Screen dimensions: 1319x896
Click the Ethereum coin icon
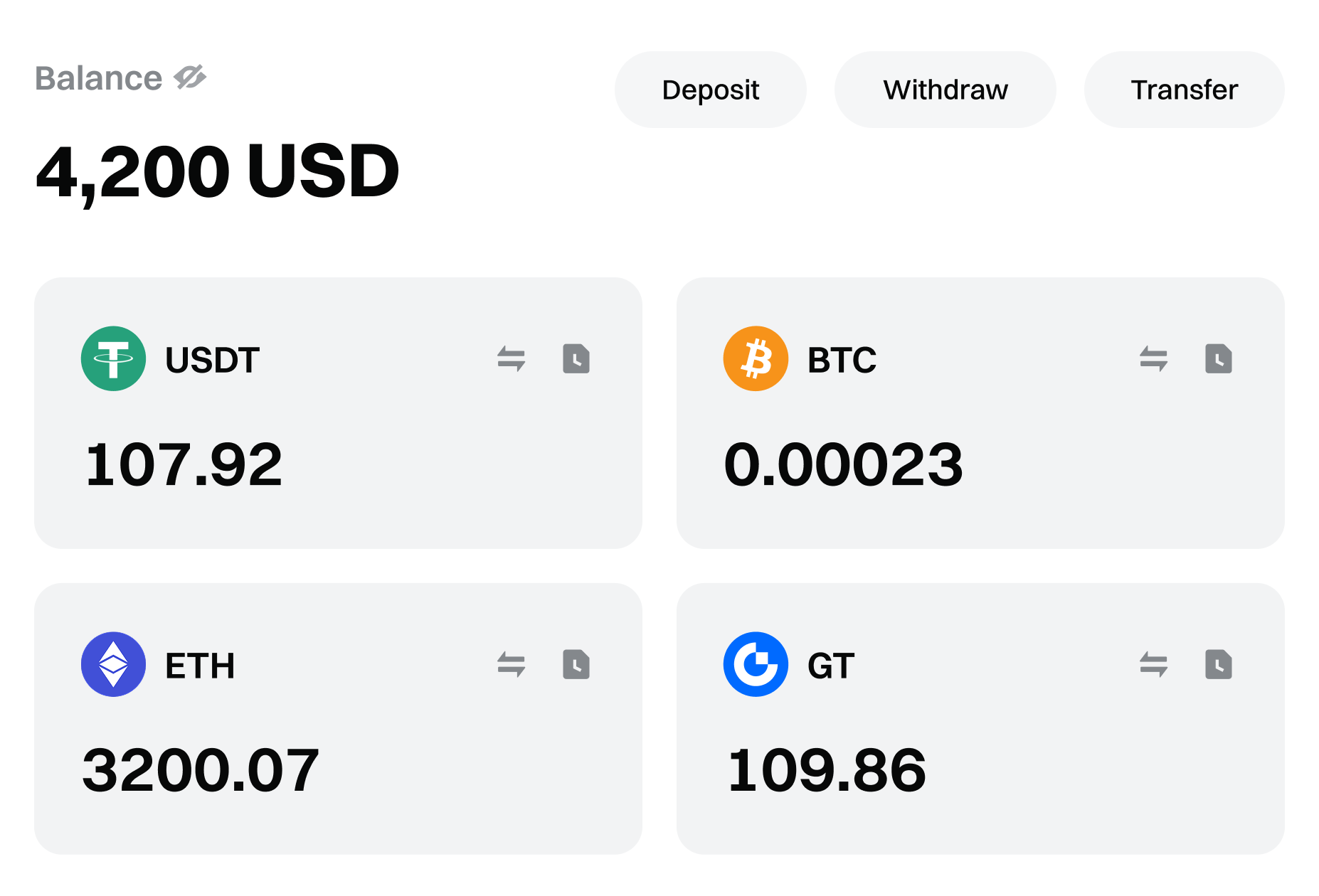click(113, 664)
